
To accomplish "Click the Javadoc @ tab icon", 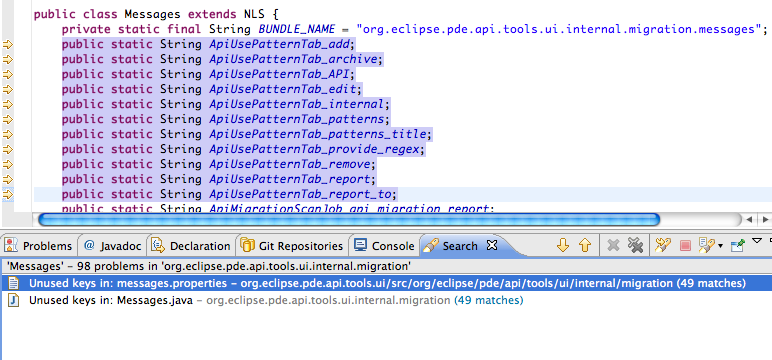I will pos(89,245).
